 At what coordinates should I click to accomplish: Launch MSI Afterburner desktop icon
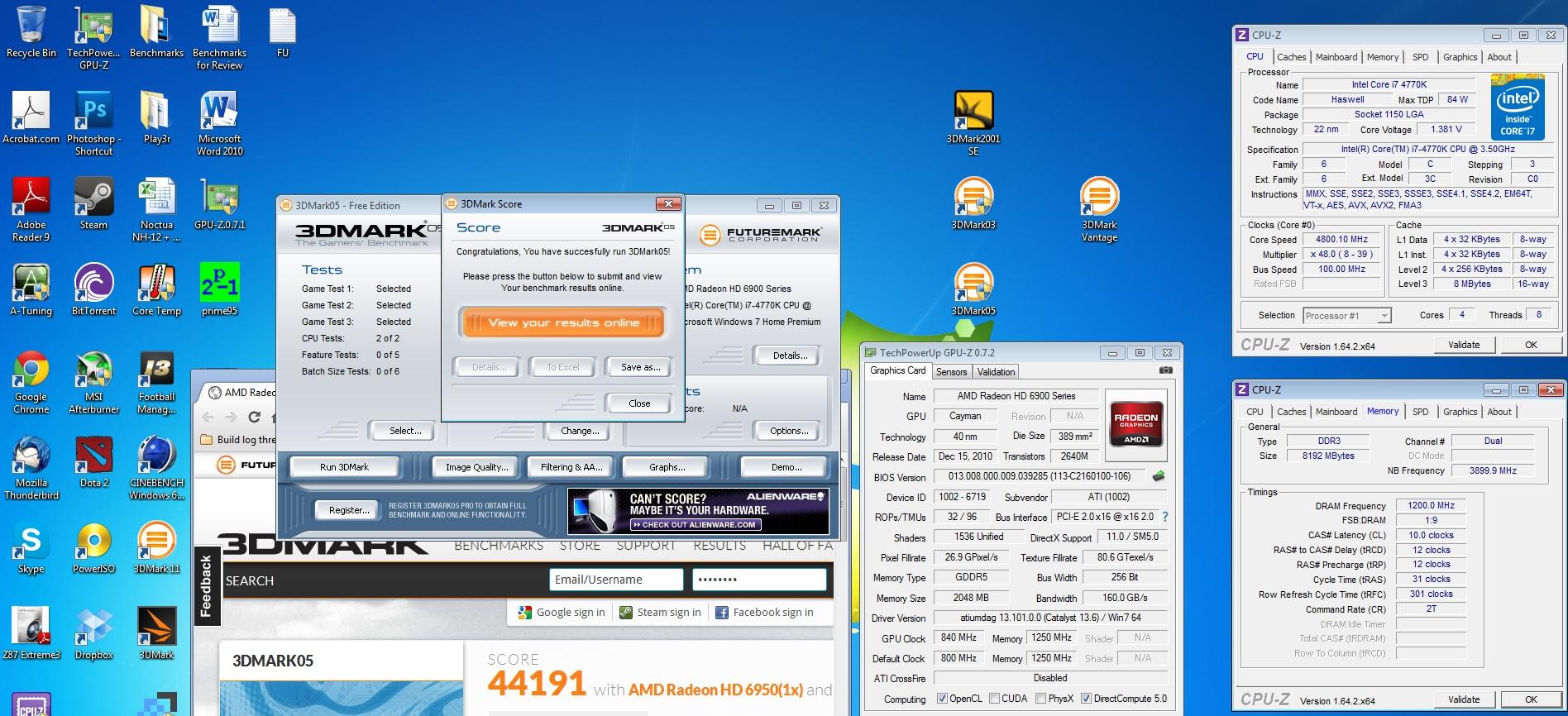click(93, 382)
